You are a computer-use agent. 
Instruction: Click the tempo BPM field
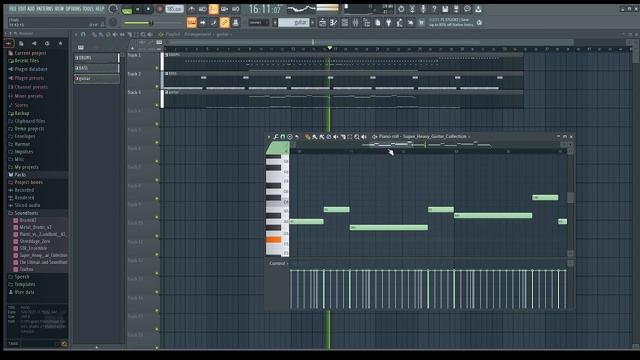(174, 9)
